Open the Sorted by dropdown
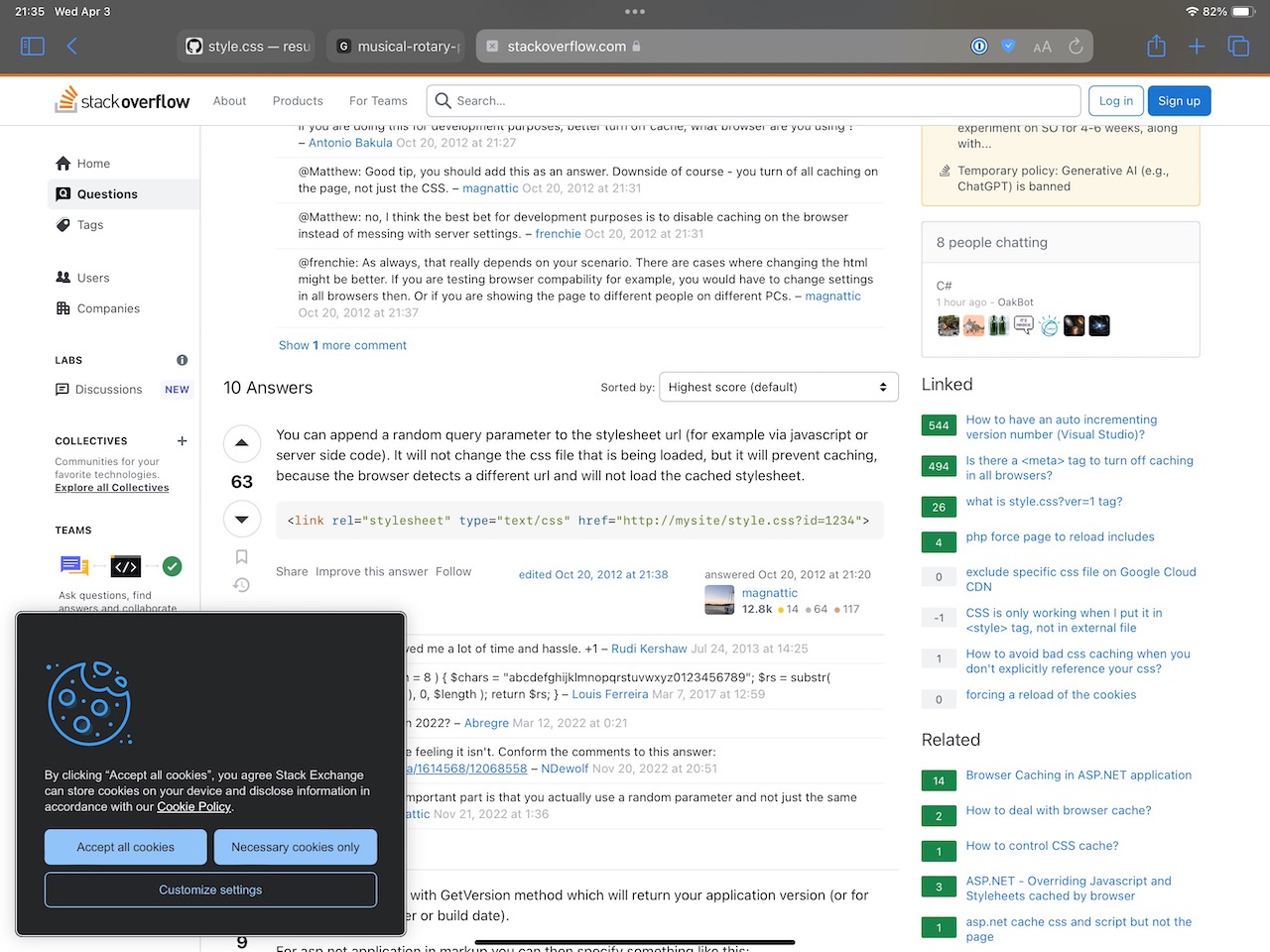This screenshot has height=952, width=1270. click(x=778, y=388)
